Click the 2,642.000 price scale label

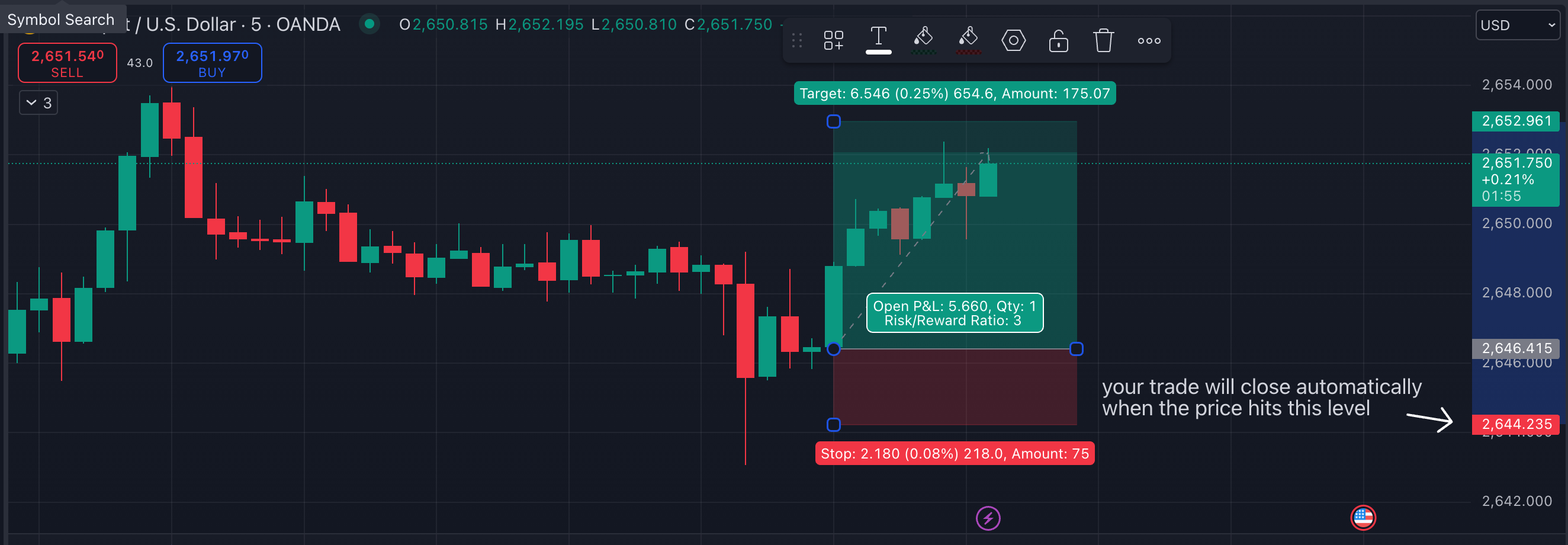1516,501
